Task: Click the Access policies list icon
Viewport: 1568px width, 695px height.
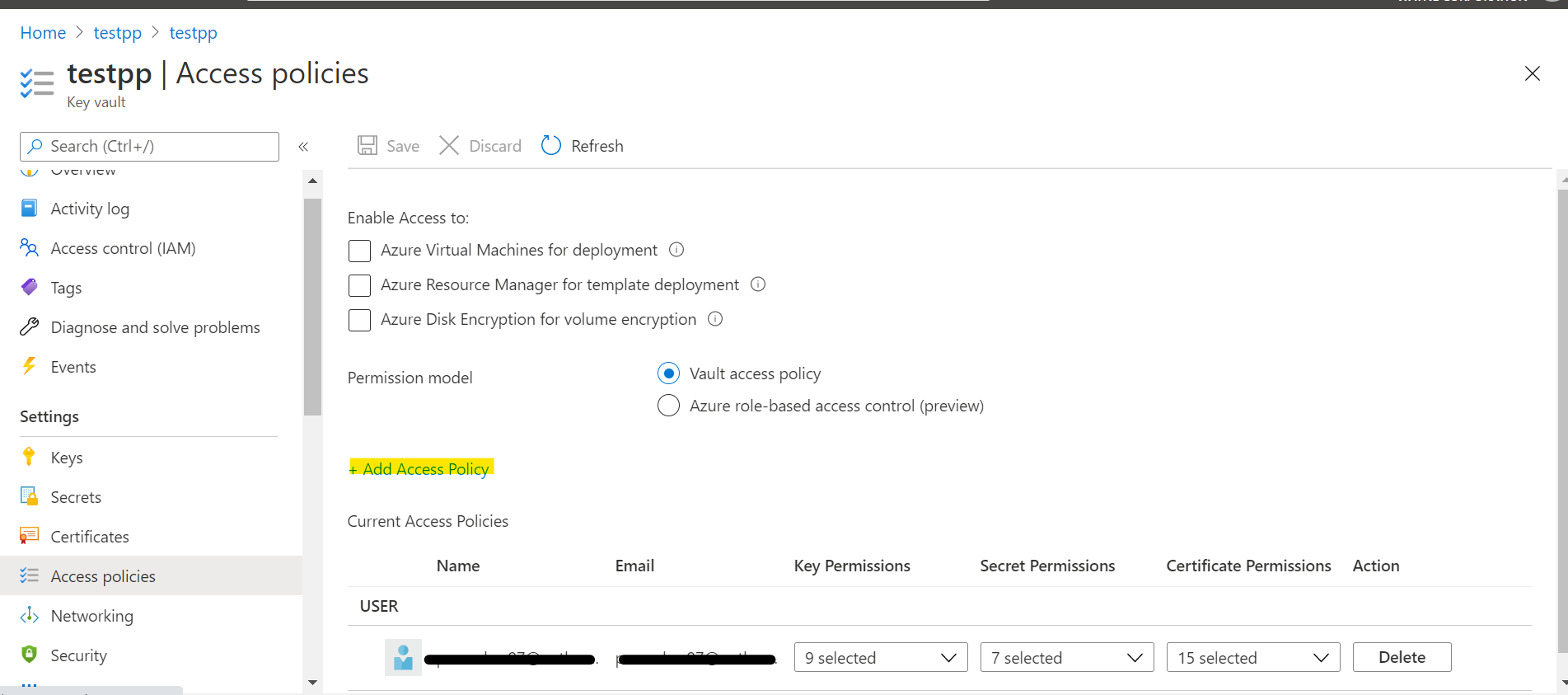Action: point(29,575)
